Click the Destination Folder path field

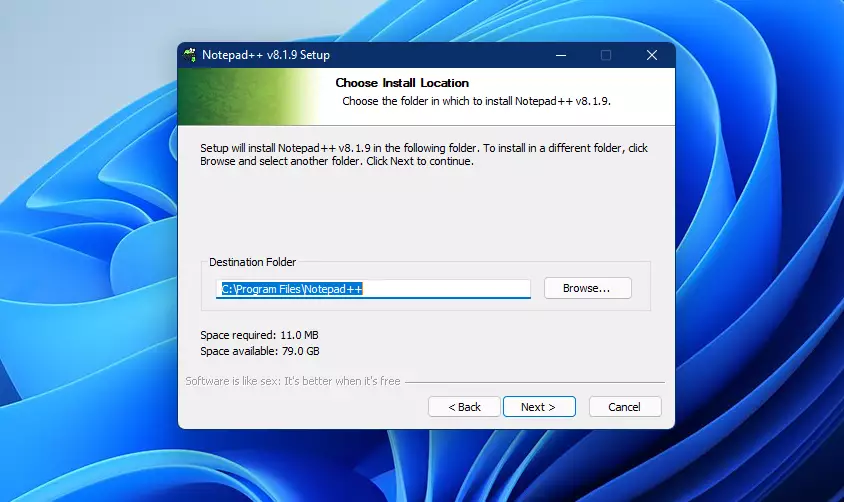coord(373,289)
